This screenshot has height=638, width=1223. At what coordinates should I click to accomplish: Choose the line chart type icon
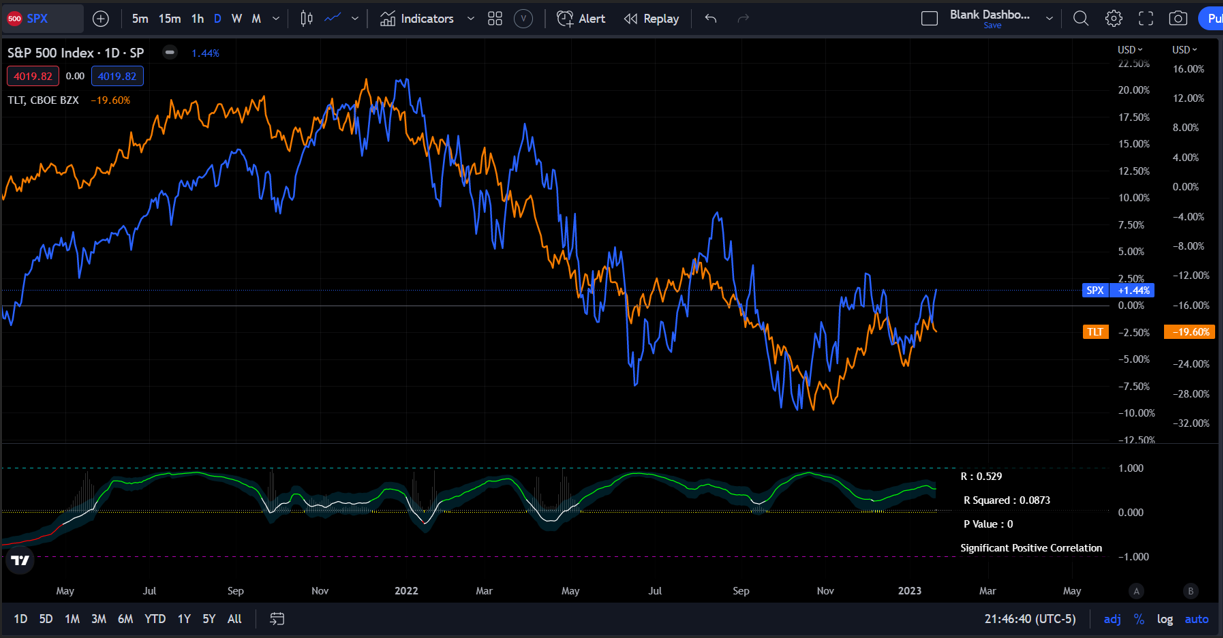click(x=333, y=18)
